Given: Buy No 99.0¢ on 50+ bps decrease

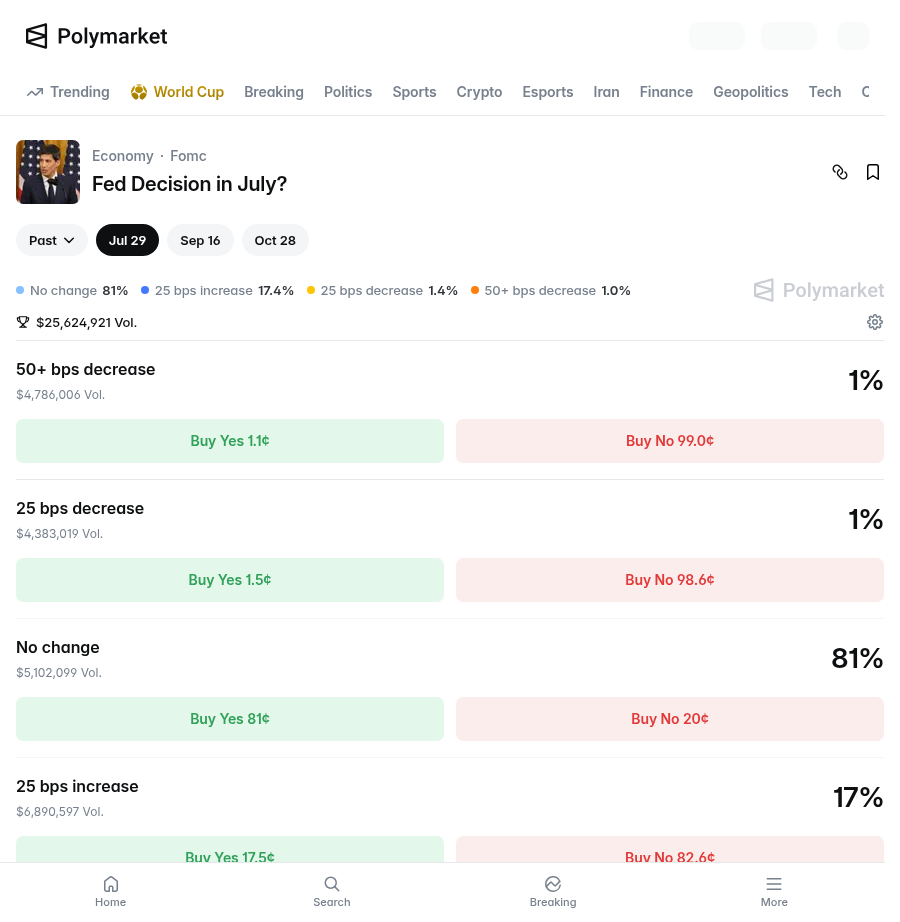Looking at the screenshot, I should coord(670,441).
